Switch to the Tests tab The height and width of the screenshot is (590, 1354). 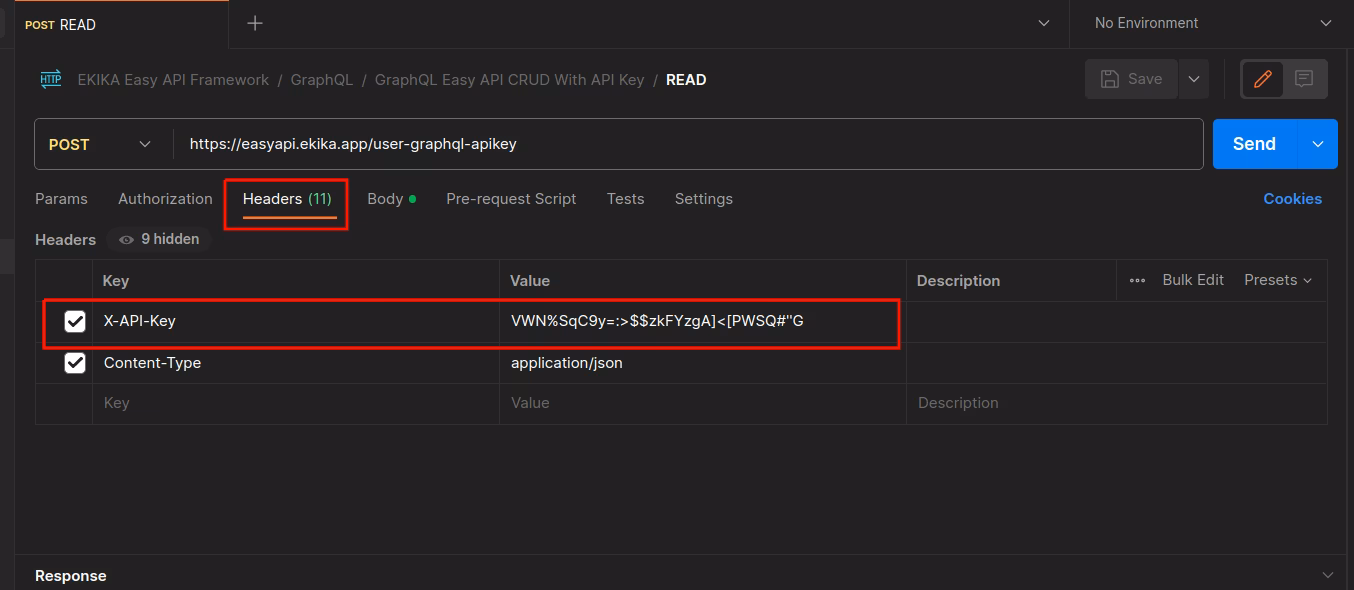coord(625,198)
